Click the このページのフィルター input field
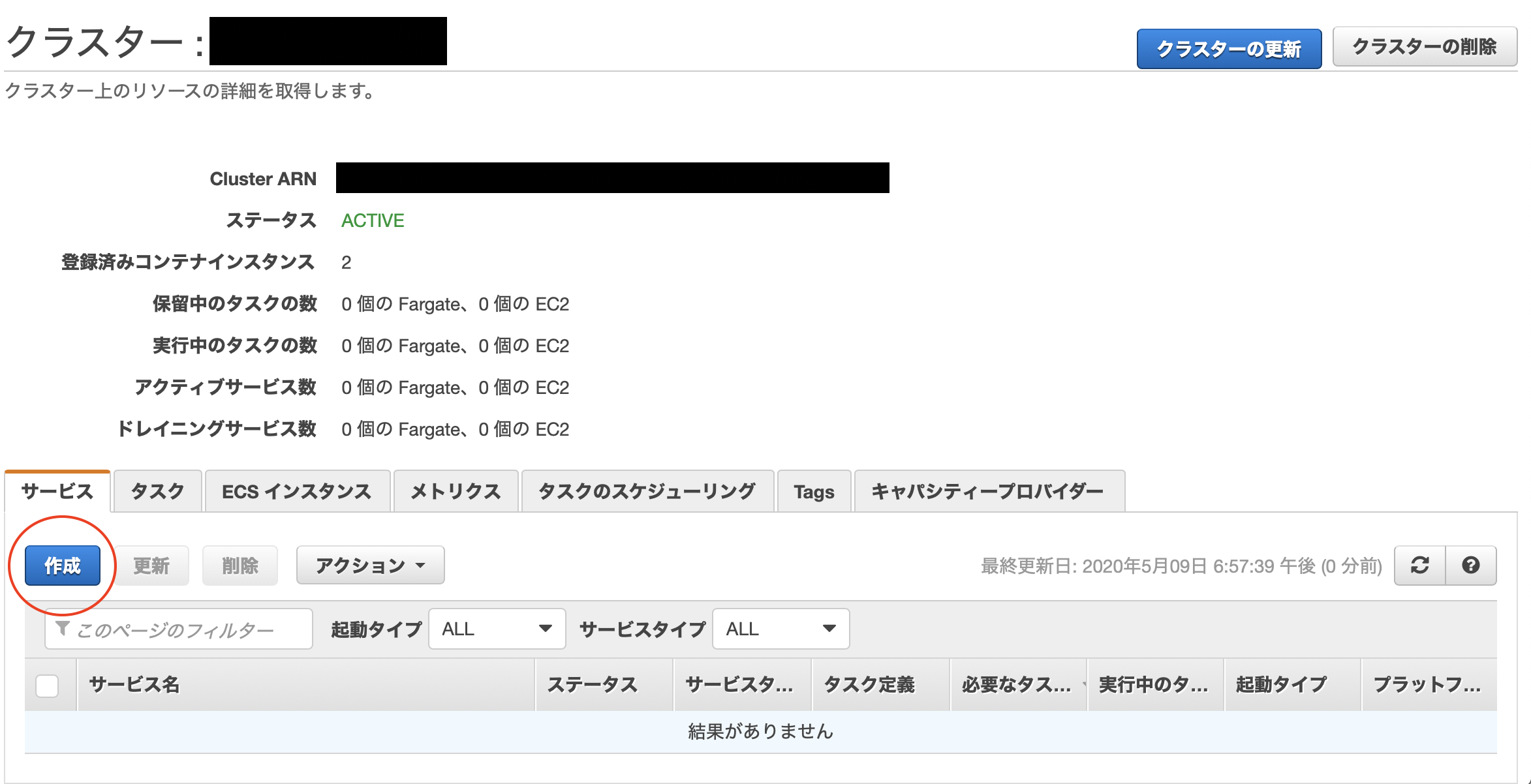The width and height of the screenshot is (1531, 784). (x=189, y=629)
